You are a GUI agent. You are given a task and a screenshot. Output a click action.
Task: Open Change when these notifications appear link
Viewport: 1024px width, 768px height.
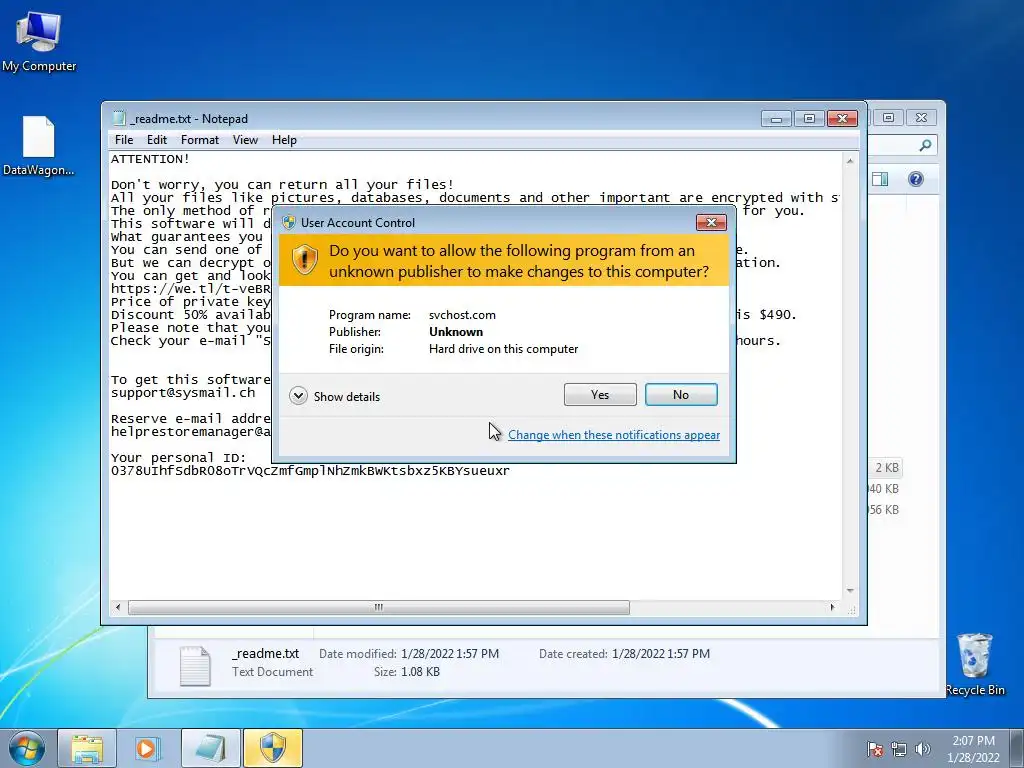coord(614,435)
